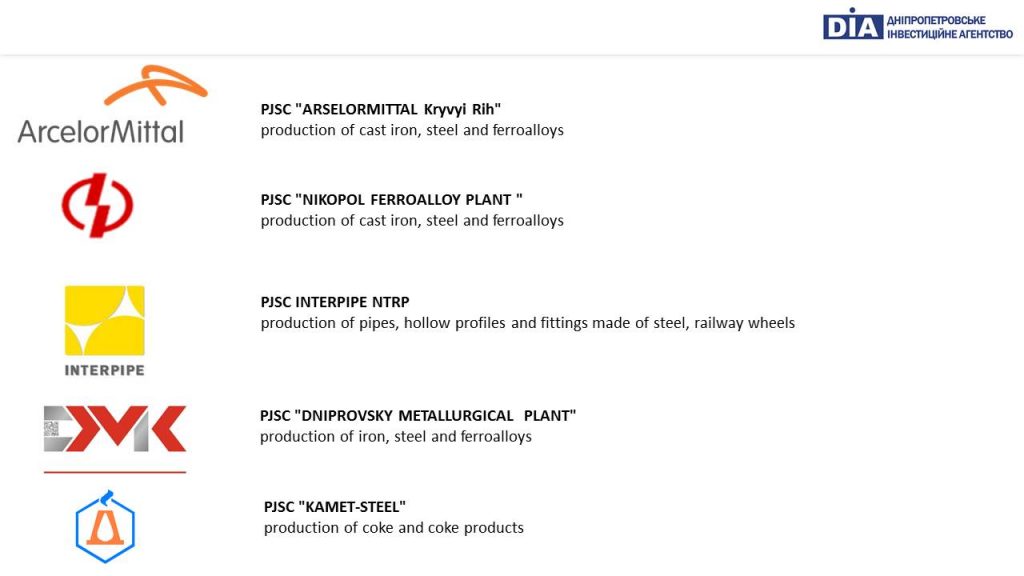
Task: Select the PJSC "KAMET-STEEL" heading
Action: click(x=335, y=506)
